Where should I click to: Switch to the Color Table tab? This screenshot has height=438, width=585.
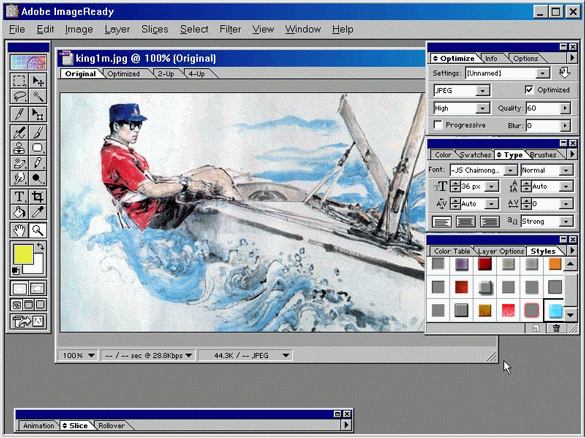pos(452,251)
